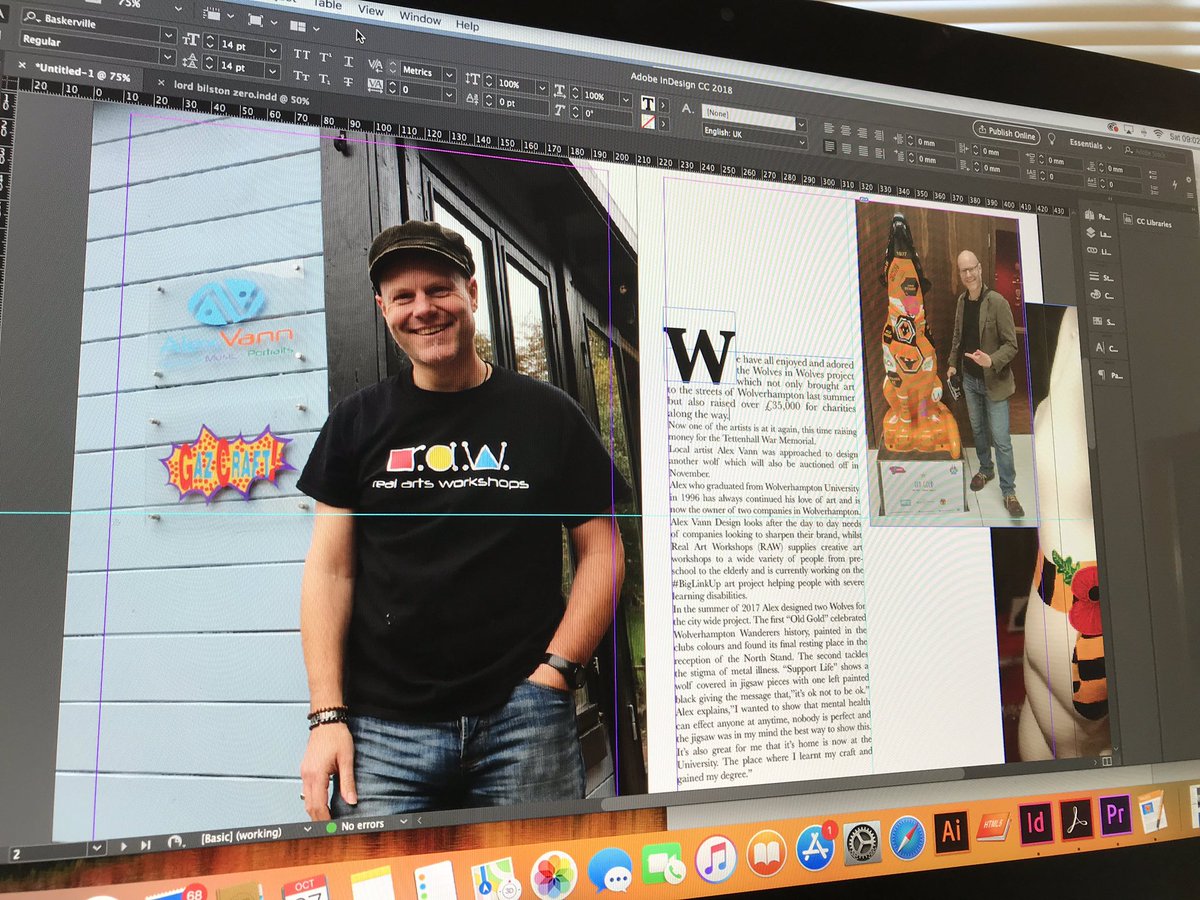Click the Adobe Stock search field
The image size is (1200, 900).
click(x=1153, y=153)
